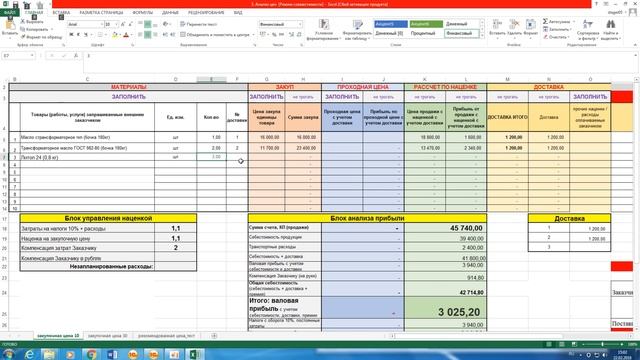The height and width of the screenshot is (360, 640).
Task: Click the Save icon in Quick Access toolbar
Action: tap(16, 4)
